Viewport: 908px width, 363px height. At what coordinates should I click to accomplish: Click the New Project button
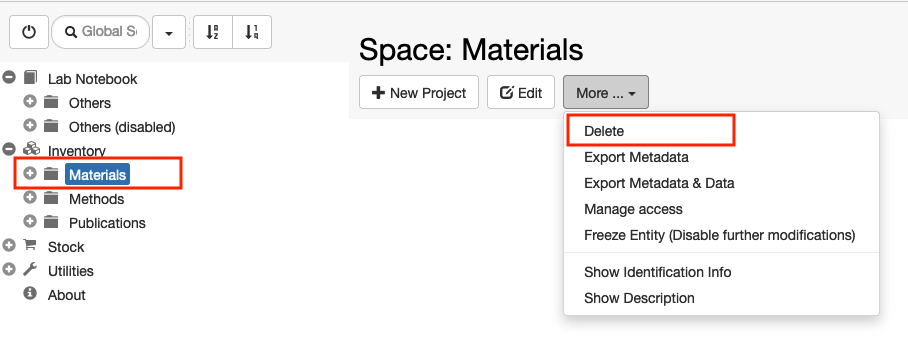click(419, 93)
